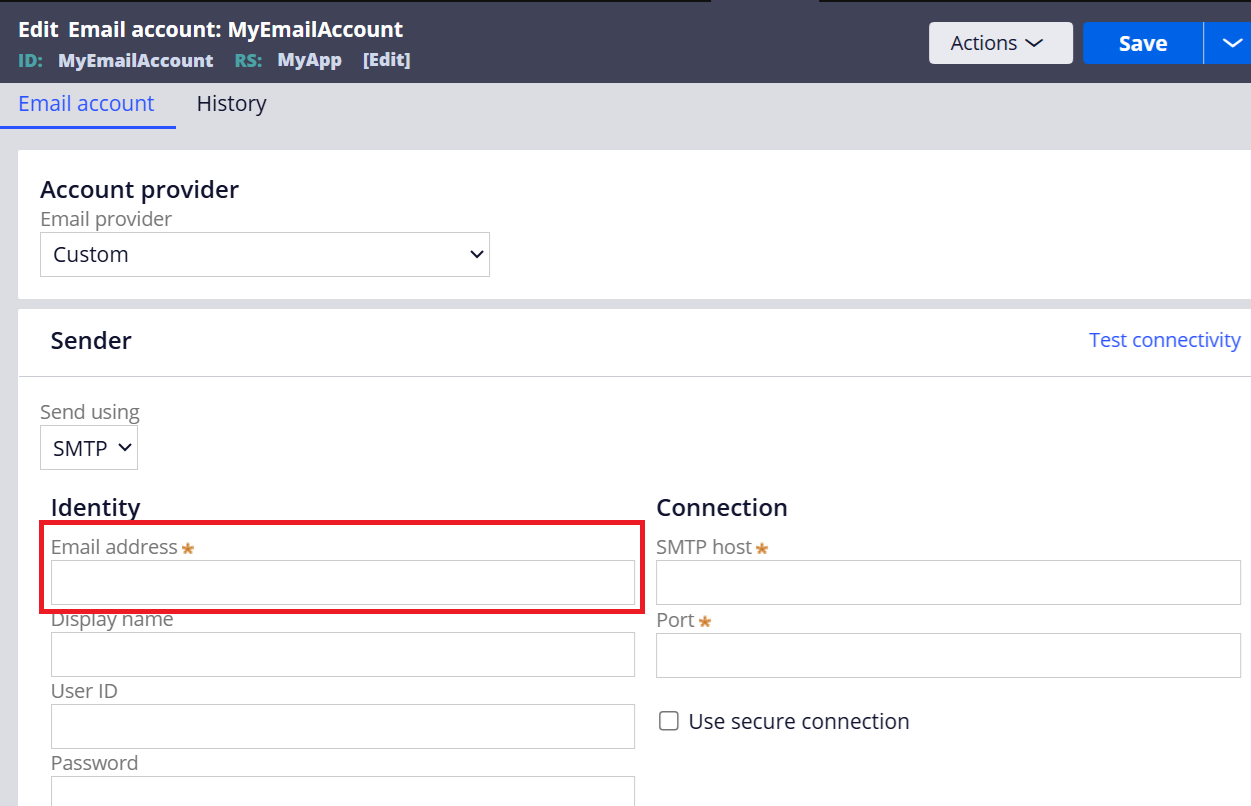This screenshot has height=806, width=1251.
Task: Open the Actions menu
Action: pyautogui.click(x=999, y=43)
